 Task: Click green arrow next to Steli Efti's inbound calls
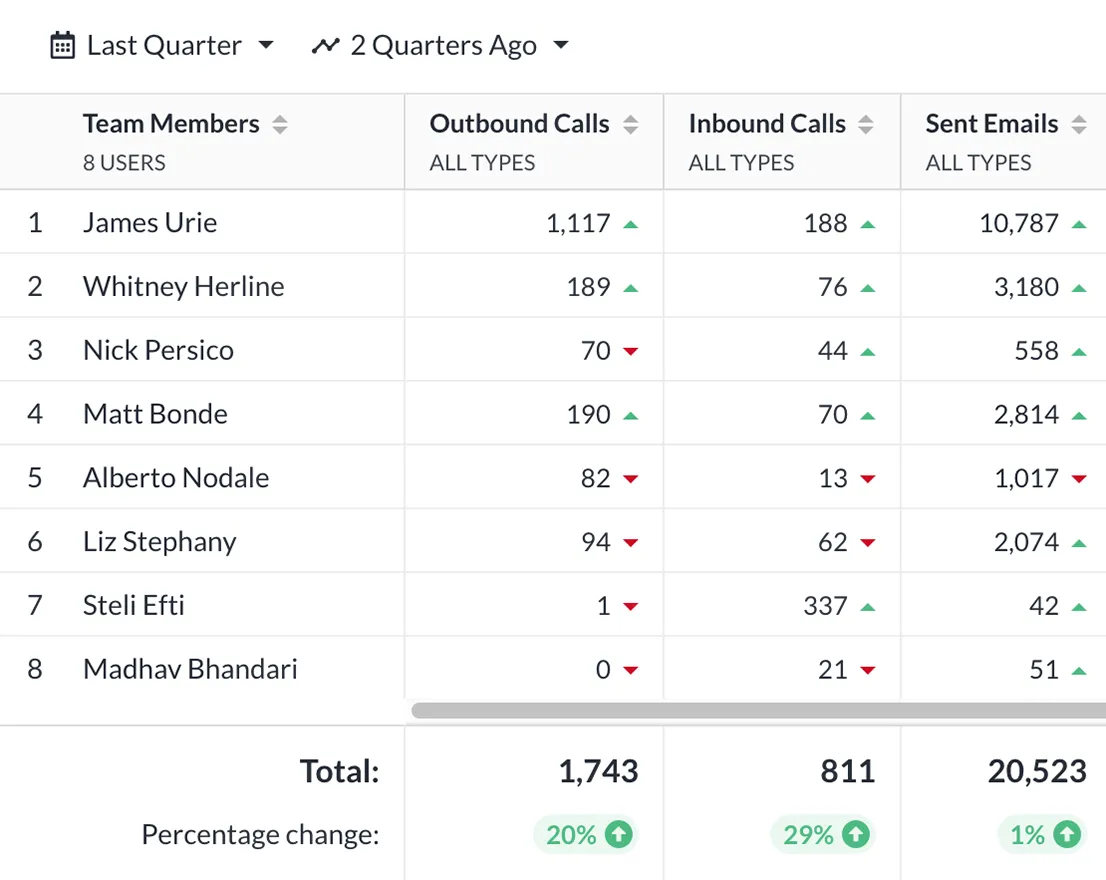(x=870, y=605)
